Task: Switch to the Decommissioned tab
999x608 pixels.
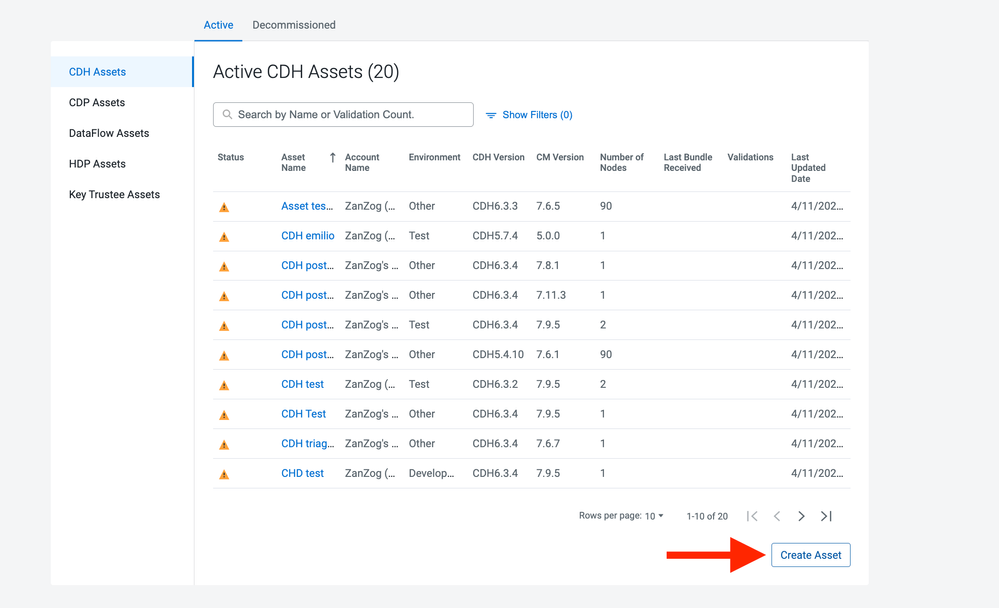Action: (x=294, y=25)
